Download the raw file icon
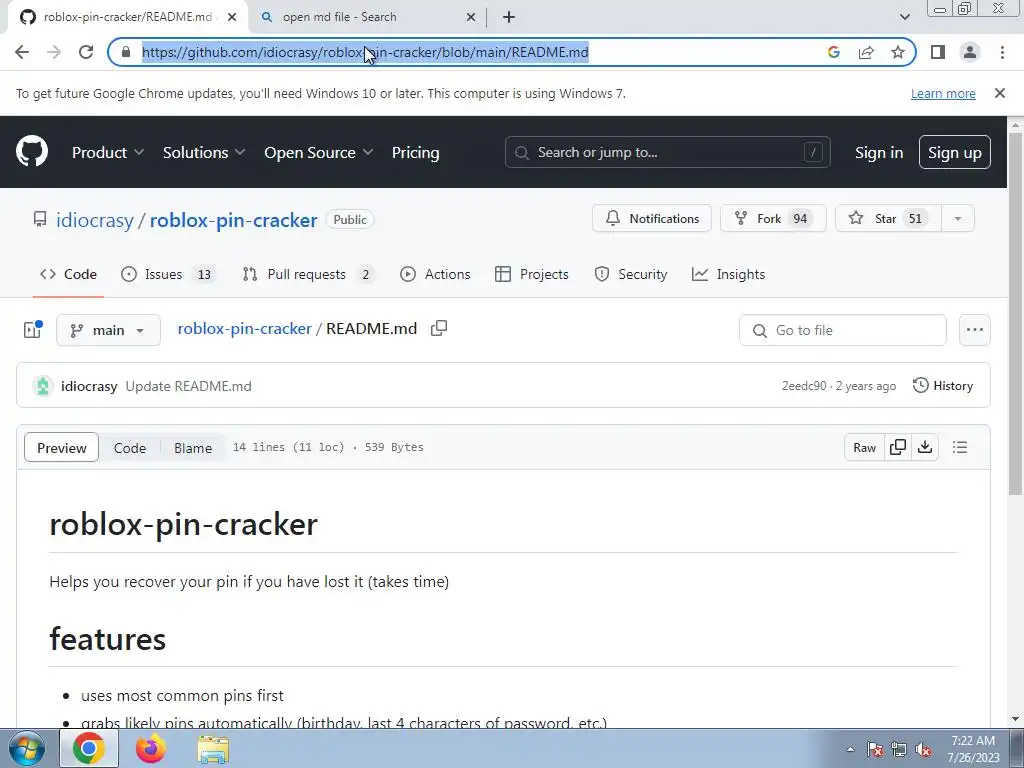The width and height of the screenshot is (1024, 768). point(925,447)
